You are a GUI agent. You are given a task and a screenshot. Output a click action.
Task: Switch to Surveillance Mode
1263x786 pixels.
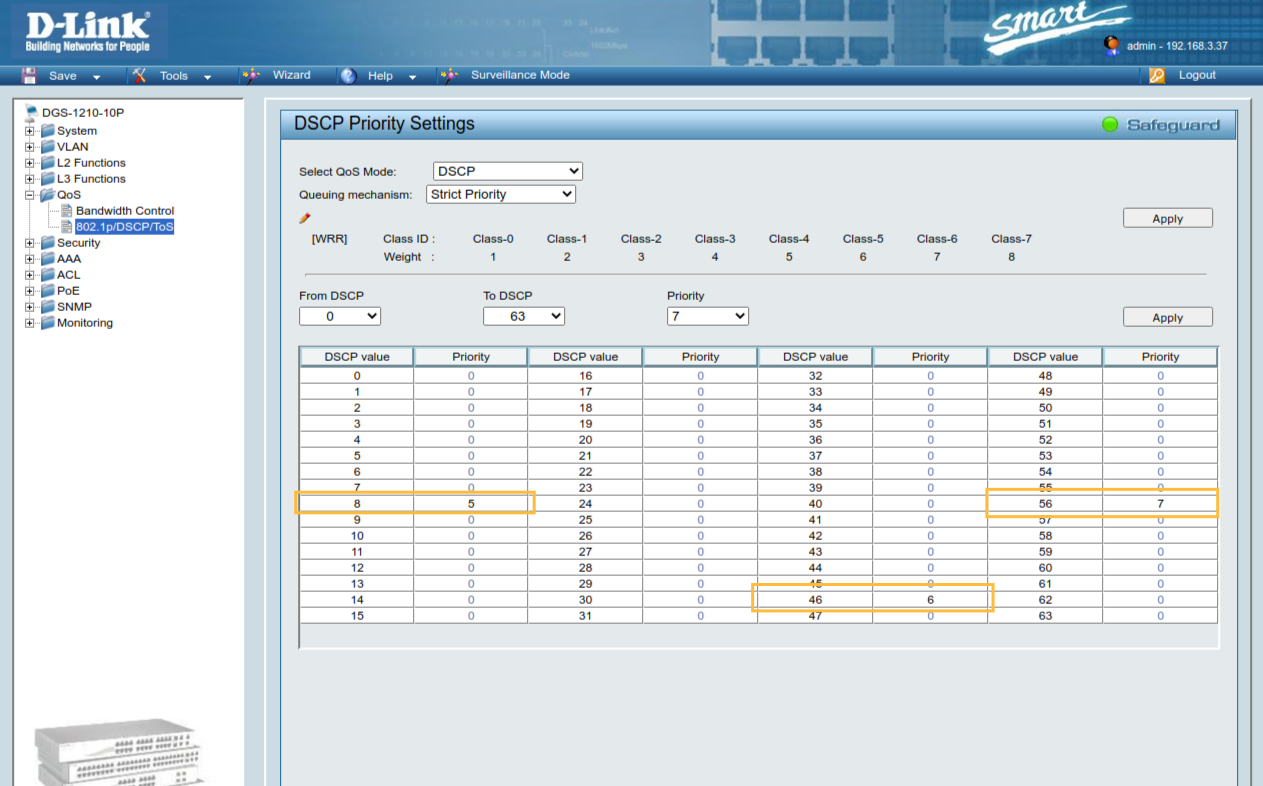point(519,75)
